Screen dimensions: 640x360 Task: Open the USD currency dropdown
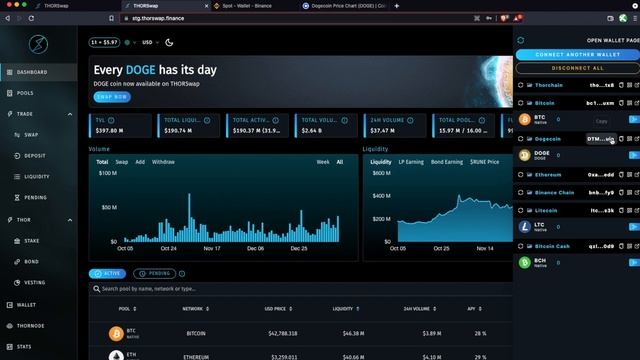(x=150, y=42)
